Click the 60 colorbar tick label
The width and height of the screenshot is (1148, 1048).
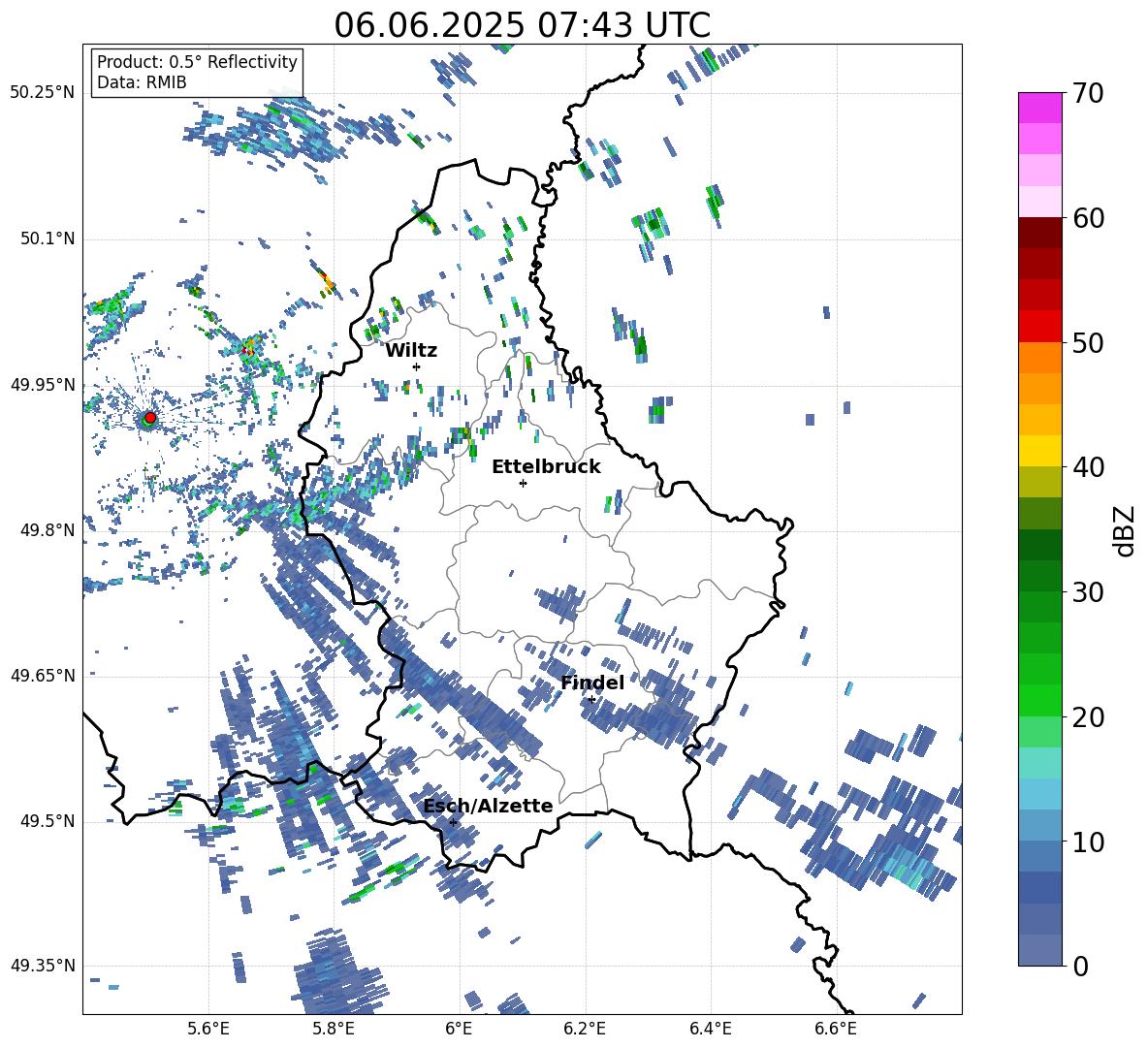[x=1088, y=218]
